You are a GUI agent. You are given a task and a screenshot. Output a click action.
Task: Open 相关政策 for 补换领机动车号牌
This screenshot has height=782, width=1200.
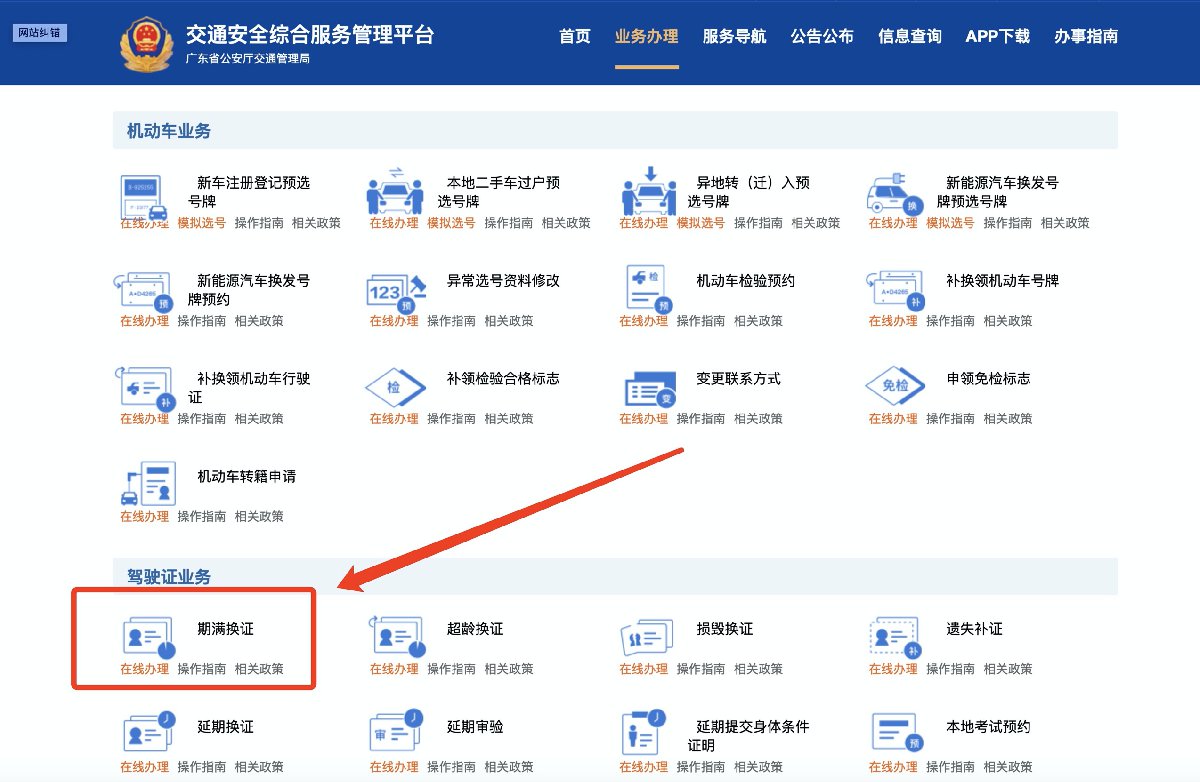tap(1008, 321)
